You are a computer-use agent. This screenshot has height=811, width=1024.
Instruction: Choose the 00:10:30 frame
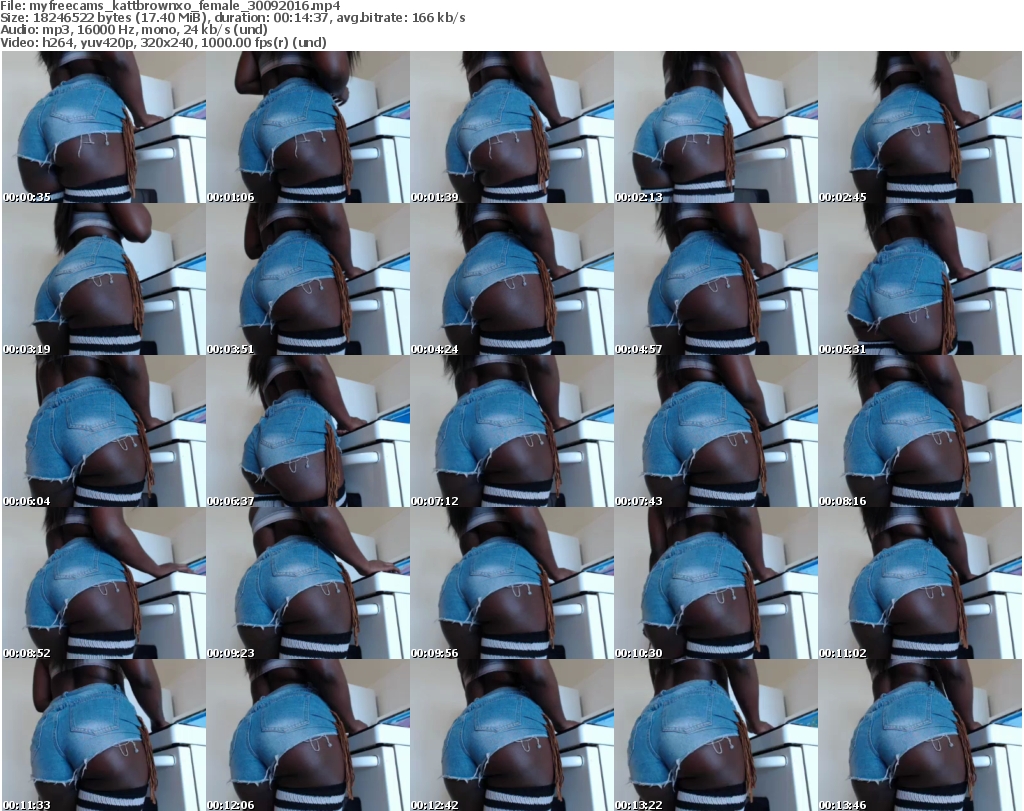coord(716,584)
